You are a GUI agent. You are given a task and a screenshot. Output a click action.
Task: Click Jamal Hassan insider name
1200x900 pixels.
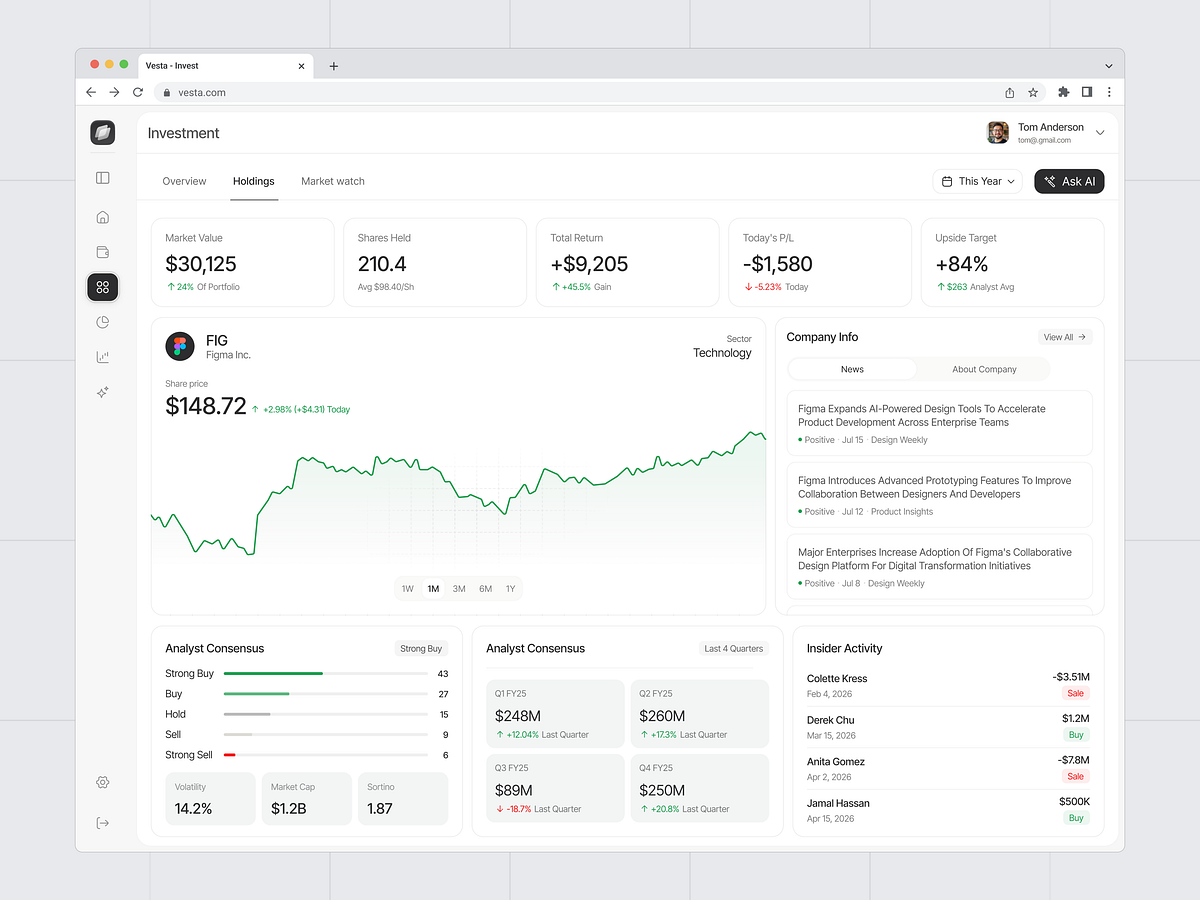(838, 803)
